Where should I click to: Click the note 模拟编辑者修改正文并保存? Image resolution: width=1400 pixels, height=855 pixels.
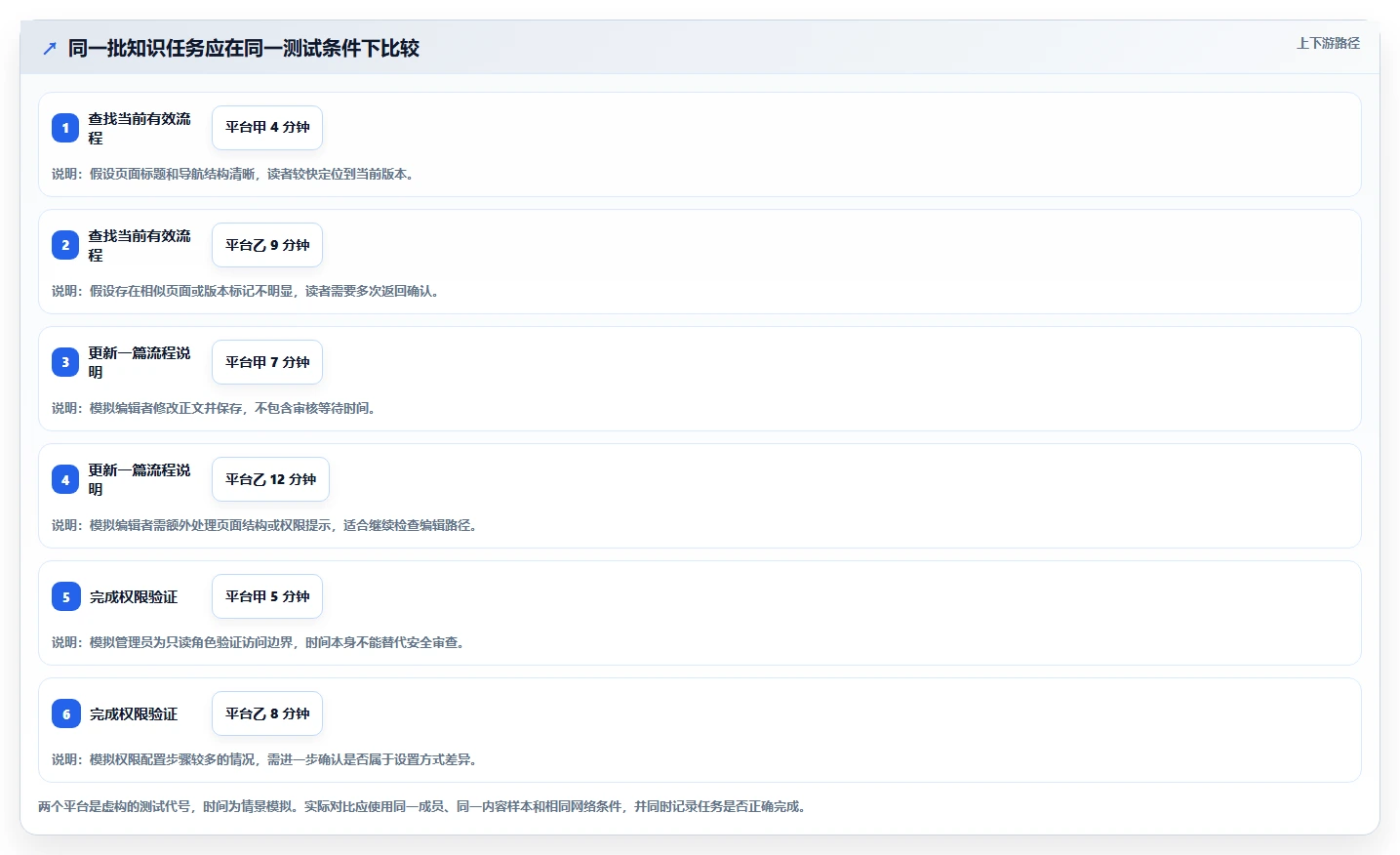coord(216,408)
